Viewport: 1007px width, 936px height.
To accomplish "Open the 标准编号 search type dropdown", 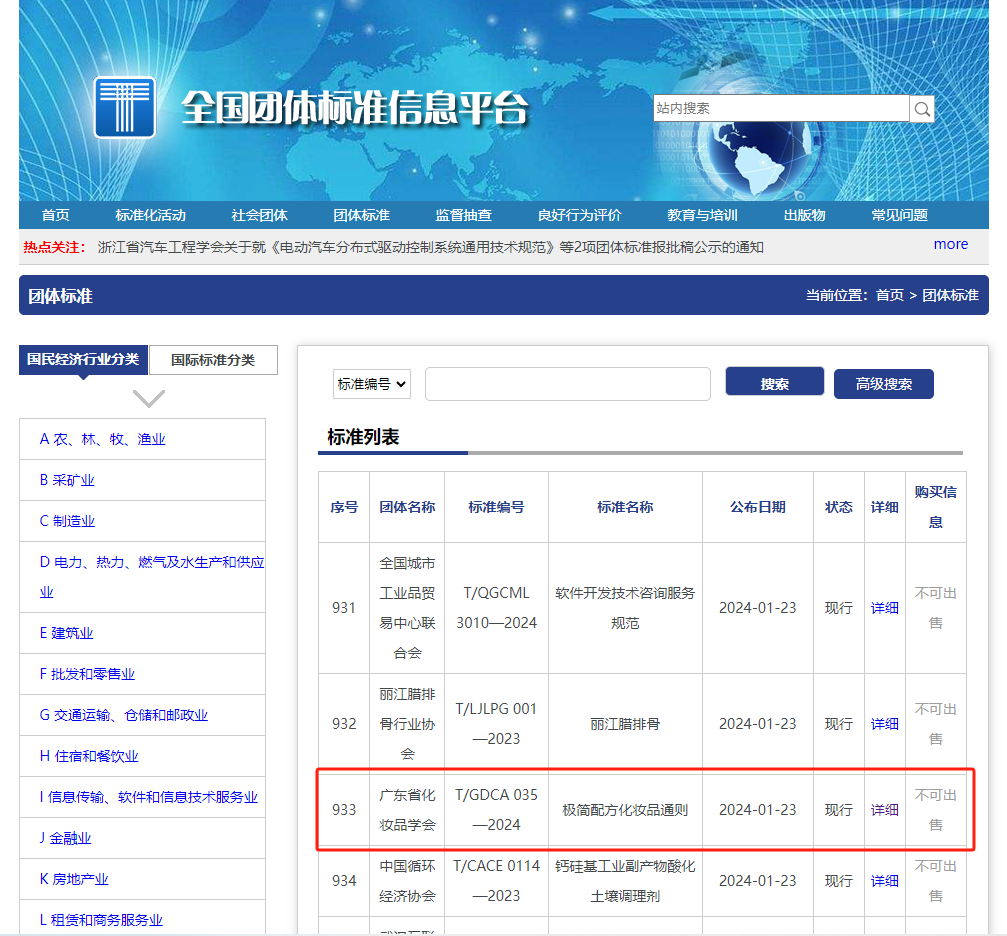I will pyautogui.click(x=372, y=384).
